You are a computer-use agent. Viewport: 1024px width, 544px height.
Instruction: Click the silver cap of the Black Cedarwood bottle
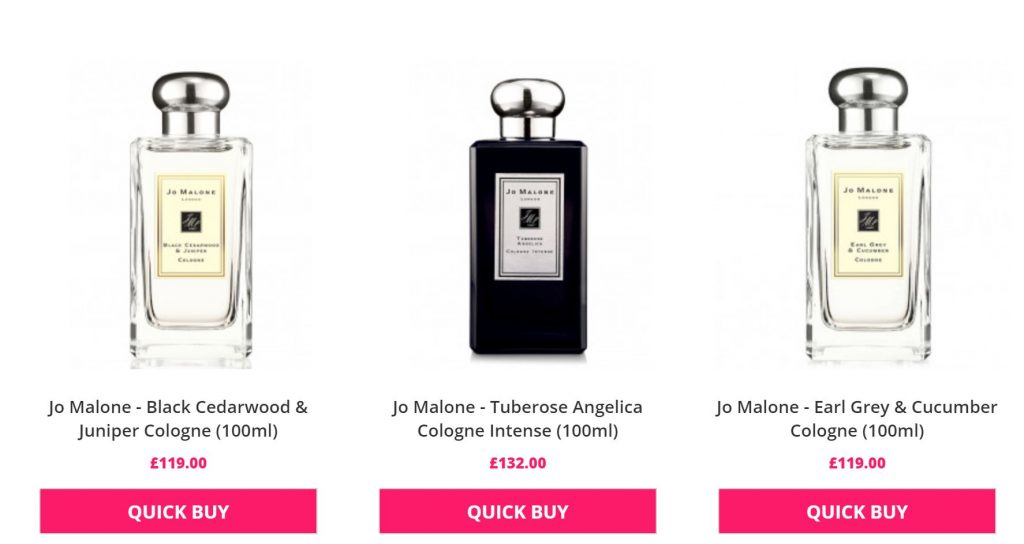click(191, 103)
